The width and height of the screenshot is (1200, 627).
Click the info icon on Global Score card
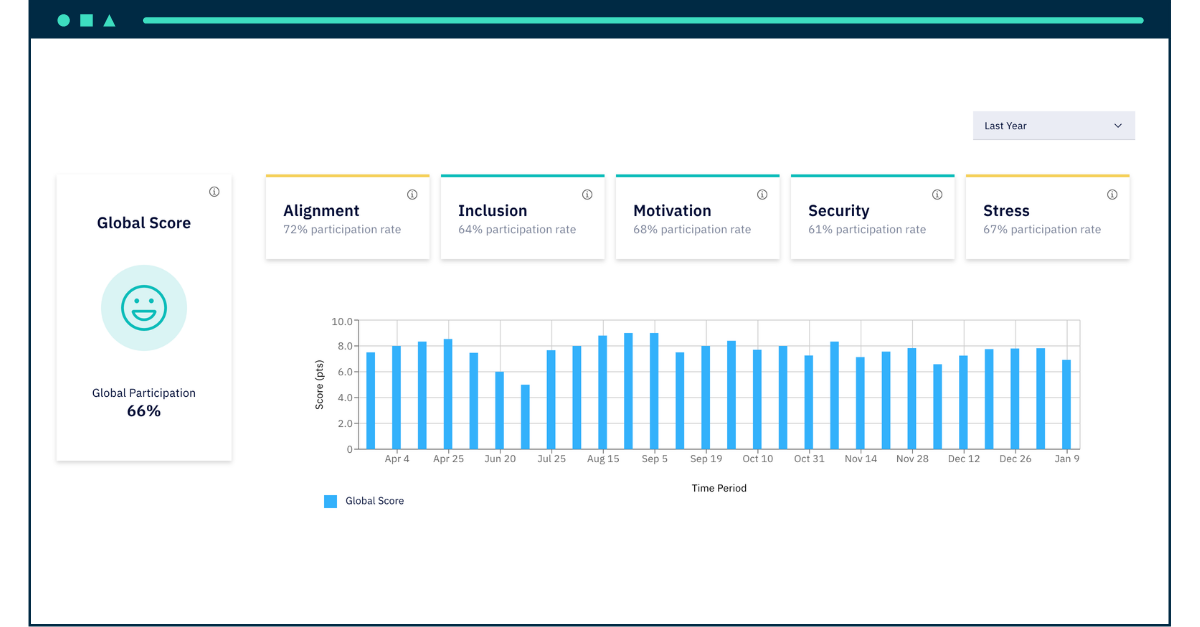[x=214, y=192]
